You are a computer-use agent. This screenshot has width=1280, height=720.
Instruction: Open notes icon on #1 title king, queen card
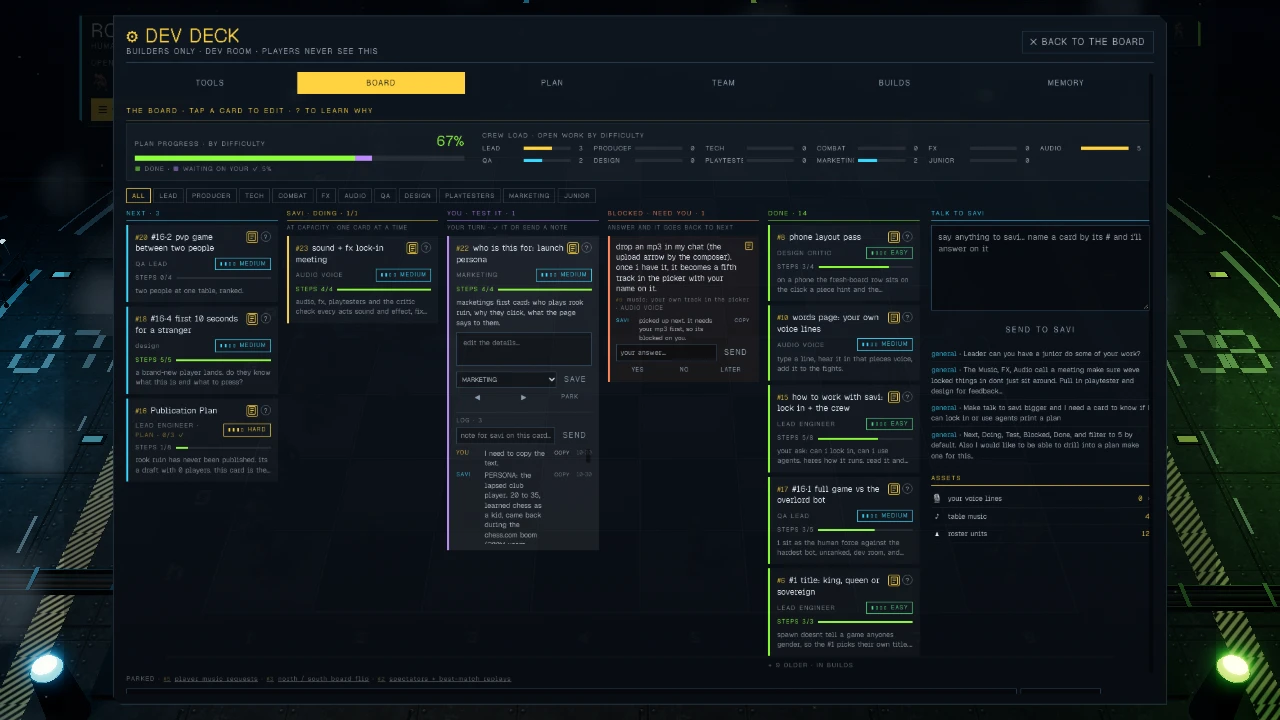click(x=894, y=580)
